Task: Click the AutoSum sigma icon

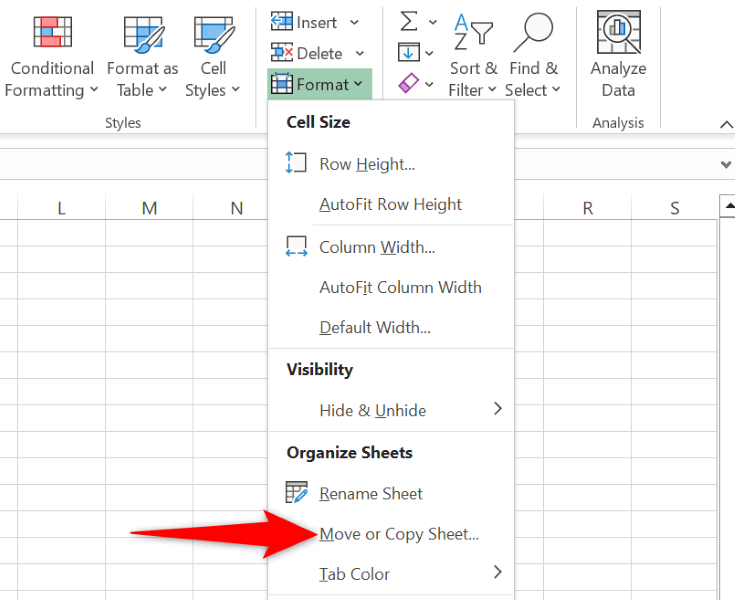Action: click(x=409, y=21)
